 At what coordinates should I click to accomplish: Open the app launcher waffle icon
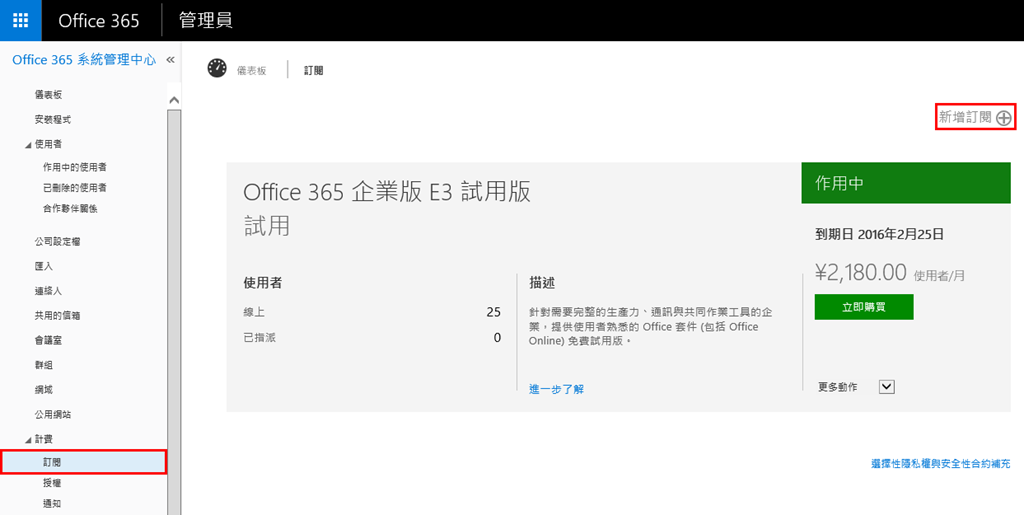pyautogui.click(x=20, y=20)
